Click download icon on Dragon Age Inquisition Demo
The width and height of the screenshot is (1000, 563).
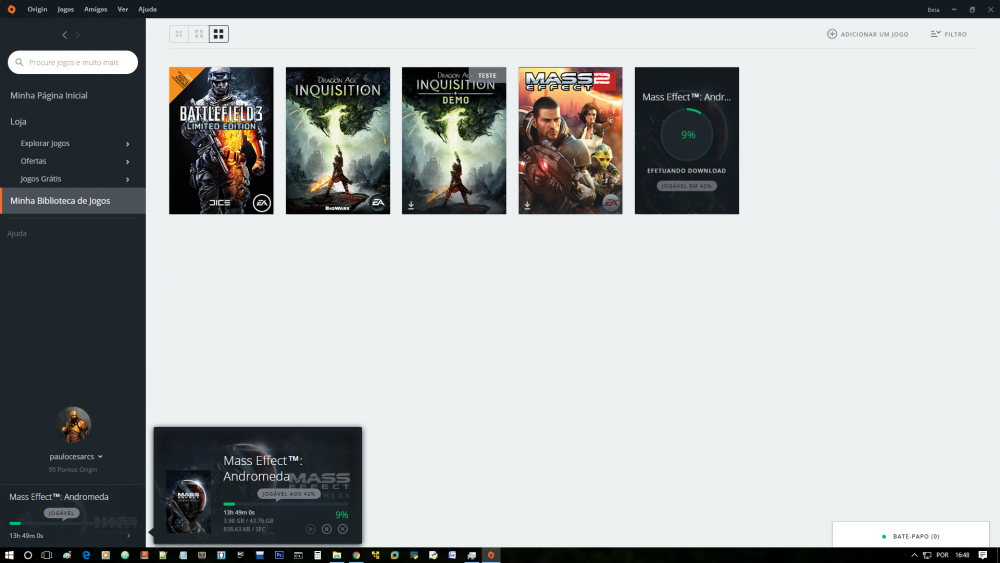(411, 206)
